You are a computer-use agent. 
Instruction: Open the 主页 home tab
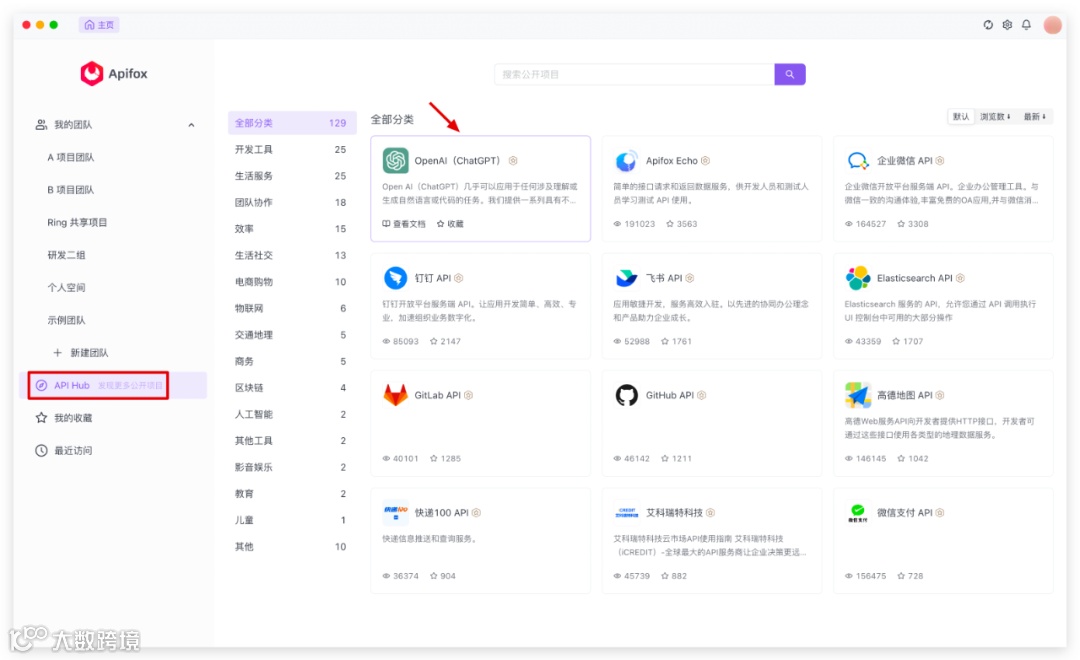pyautogui.click(x=99, y=25)
